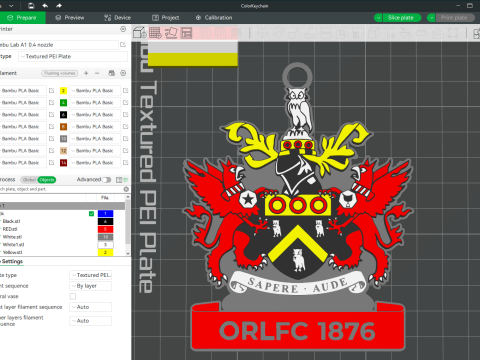Add a filament with the plus icon
Image resolution: width=480 pixels, height=360 pixels.
click(86, 73)
